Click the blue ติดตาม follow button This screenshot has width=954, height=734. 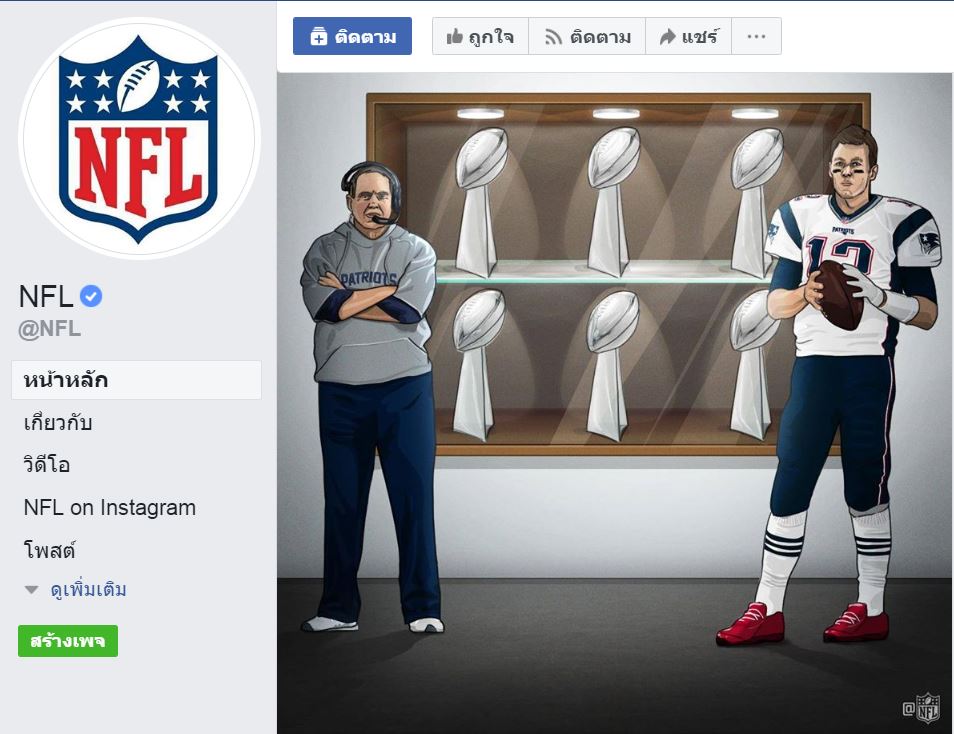click(x=352, y=36)
